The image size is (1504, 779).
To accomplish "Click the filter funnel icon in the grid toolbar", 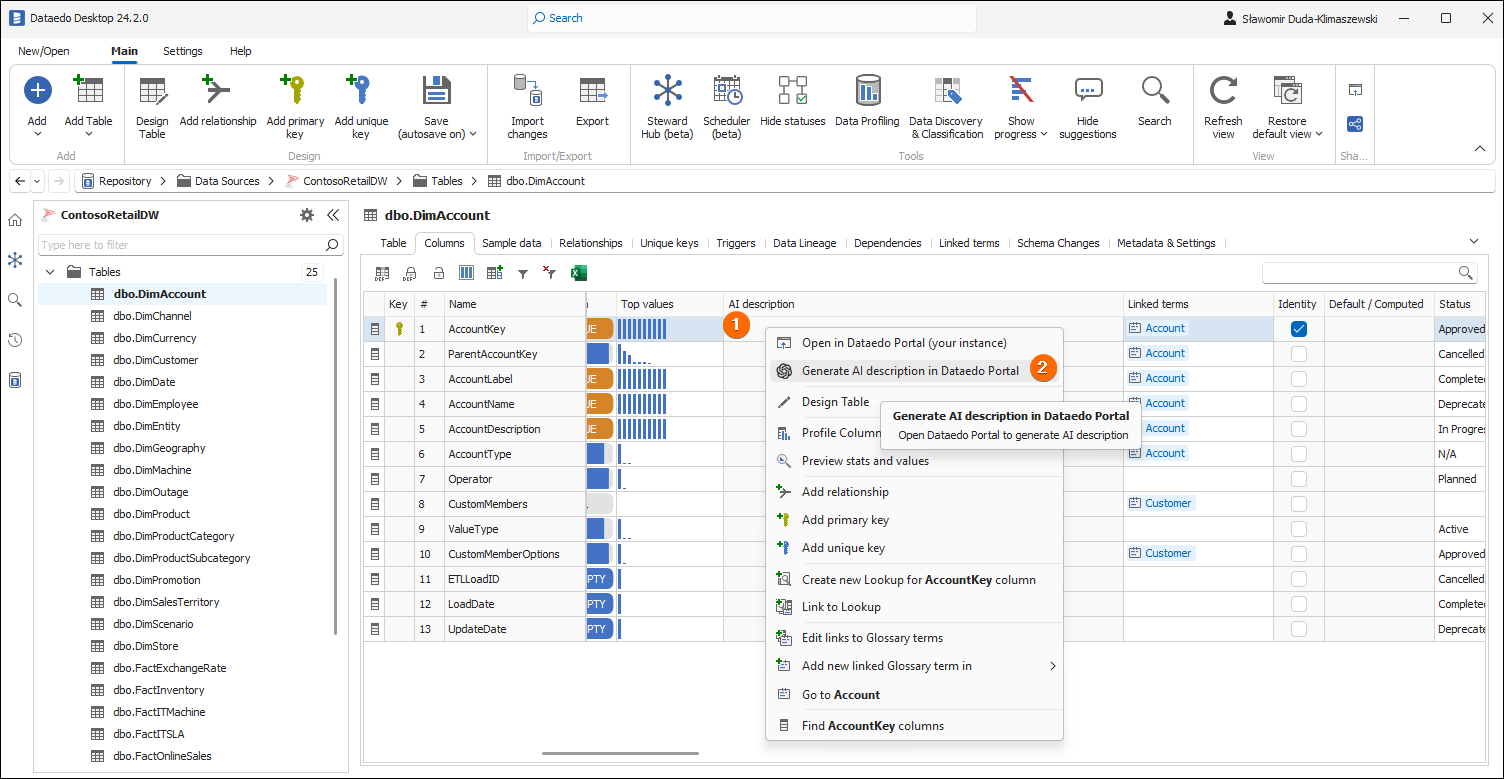I will [522, 273].
